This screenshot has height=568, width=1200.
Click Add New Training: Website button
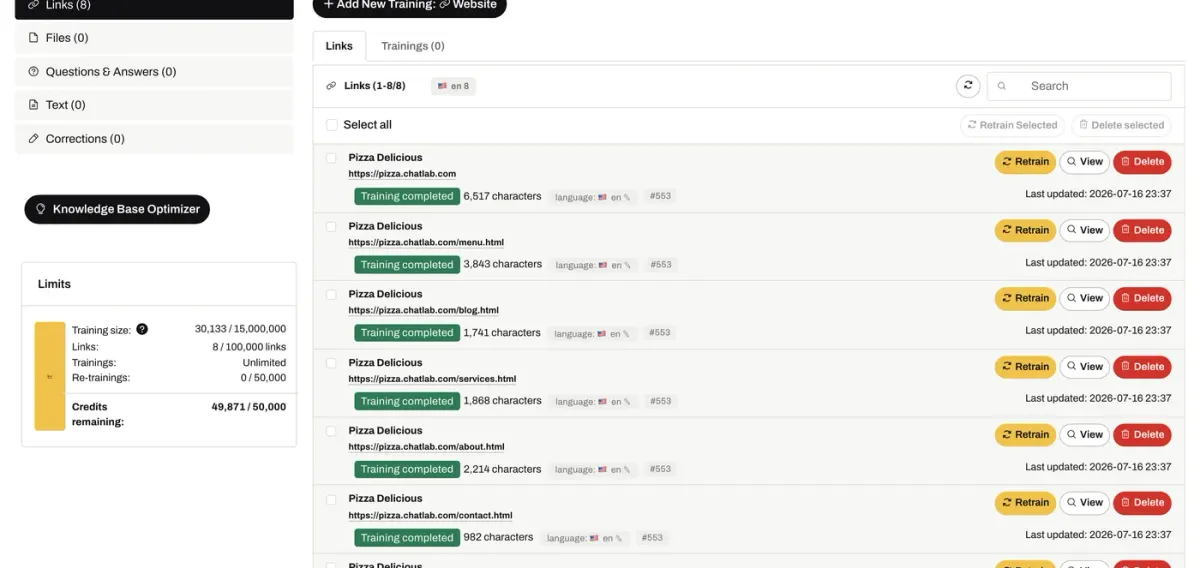[x=410, y=6]
